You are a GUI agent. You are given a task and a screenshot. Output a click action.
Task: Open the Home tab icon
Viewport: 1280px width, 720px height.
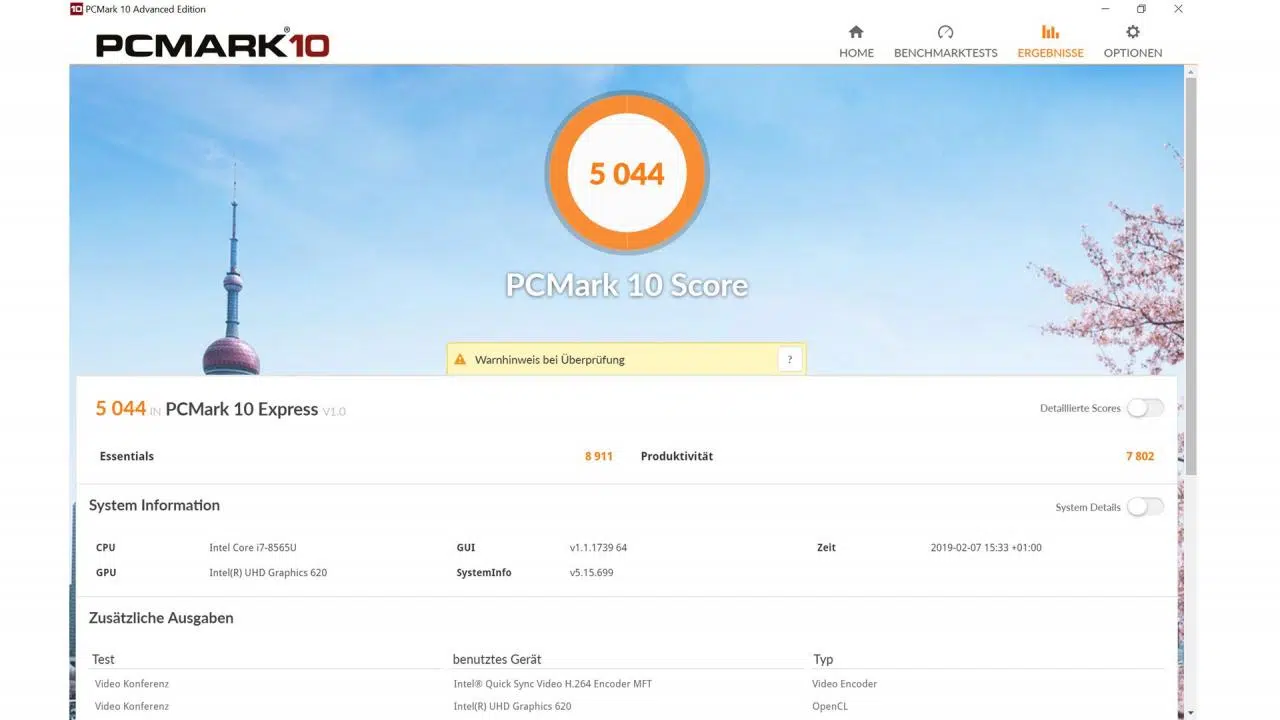[x=856, y=32]
